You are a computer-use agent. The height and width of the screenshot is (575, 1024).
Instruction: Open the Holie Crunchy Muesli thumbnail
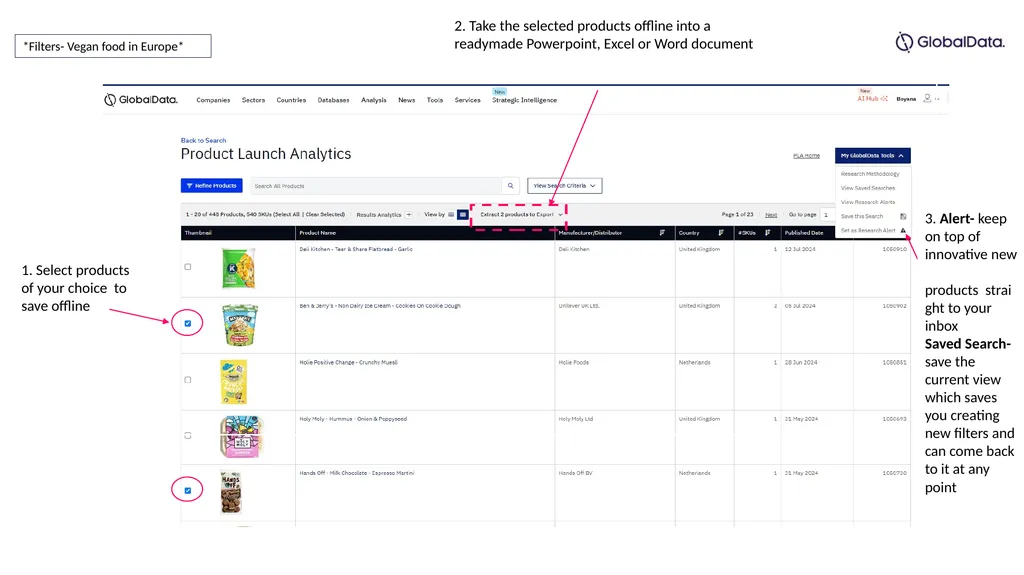pos(234,382)
